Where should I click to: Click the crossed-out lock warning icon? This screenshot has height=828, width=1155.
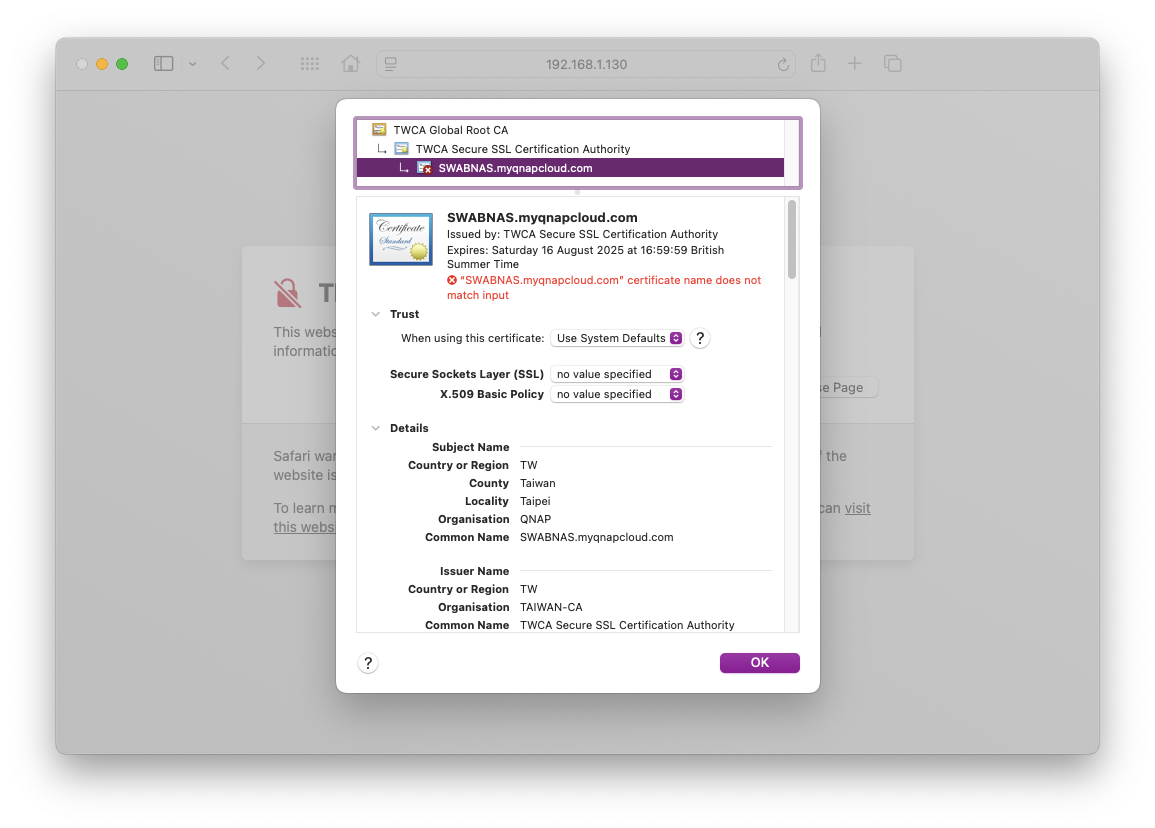click(x=287, y=292)
